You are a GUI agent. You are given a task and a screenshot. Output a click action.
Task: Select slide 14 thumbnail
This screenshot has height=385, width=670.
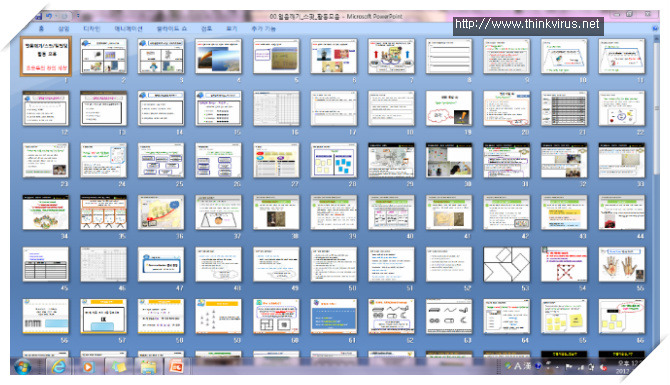(x=161, y=108)
